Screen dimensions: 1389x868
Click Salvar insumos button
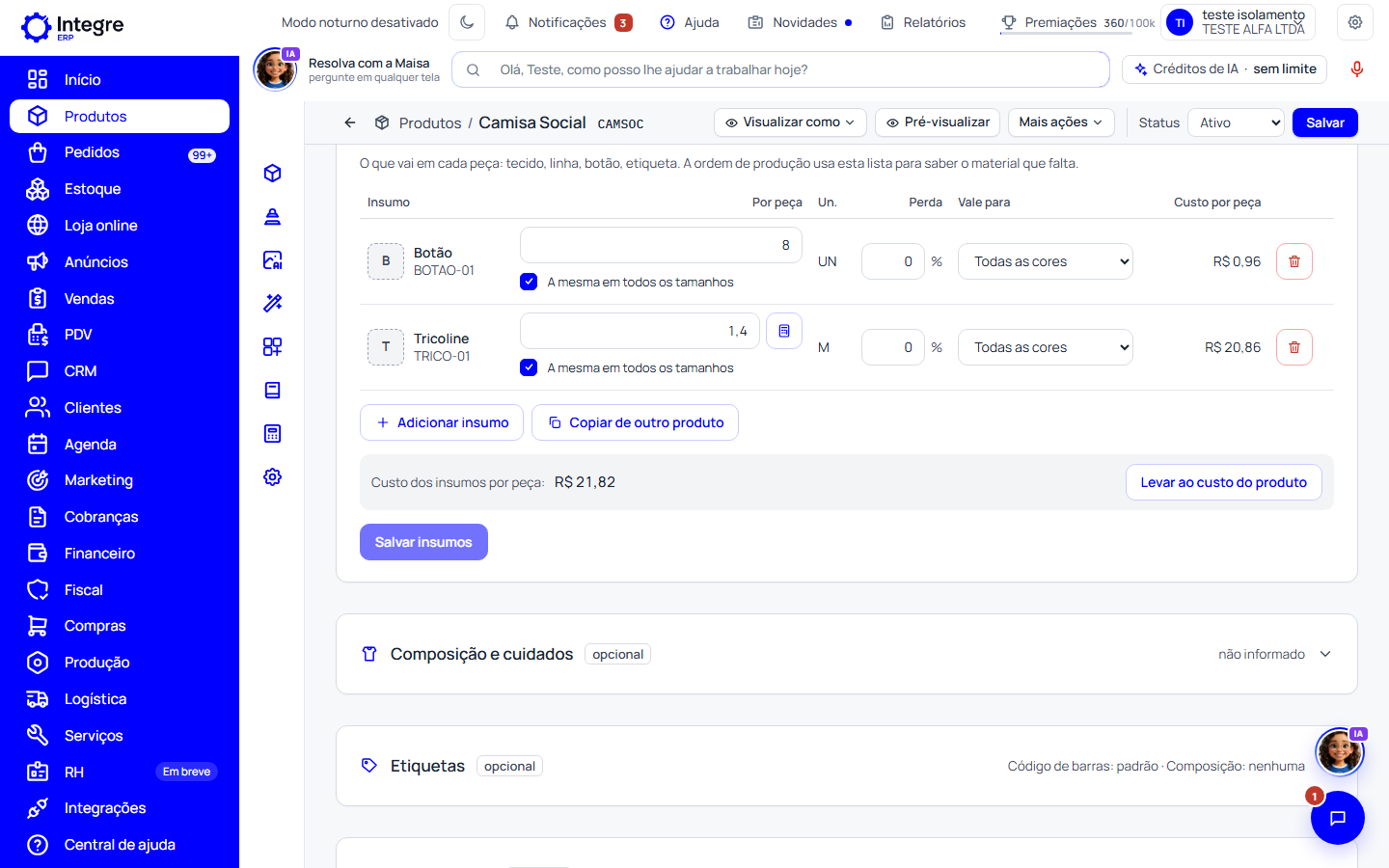[423, 542]
